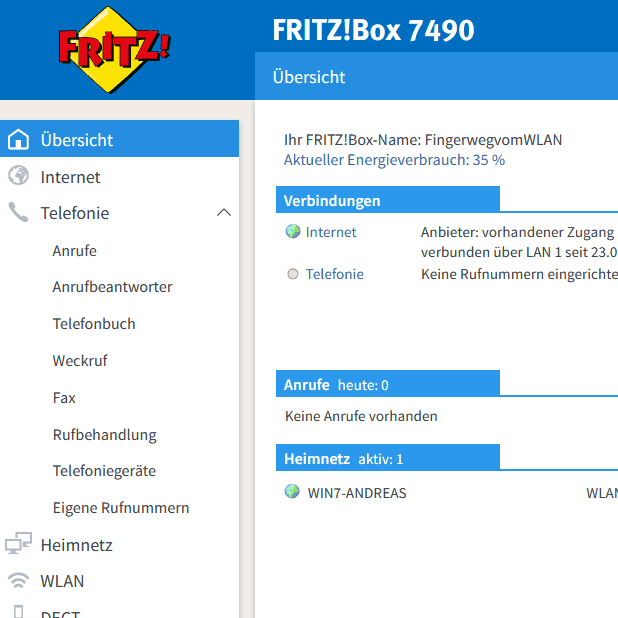
Task: Click the FRITZ!Box-Name FingerwegvomWLAN text
Action: pos(423,140)
